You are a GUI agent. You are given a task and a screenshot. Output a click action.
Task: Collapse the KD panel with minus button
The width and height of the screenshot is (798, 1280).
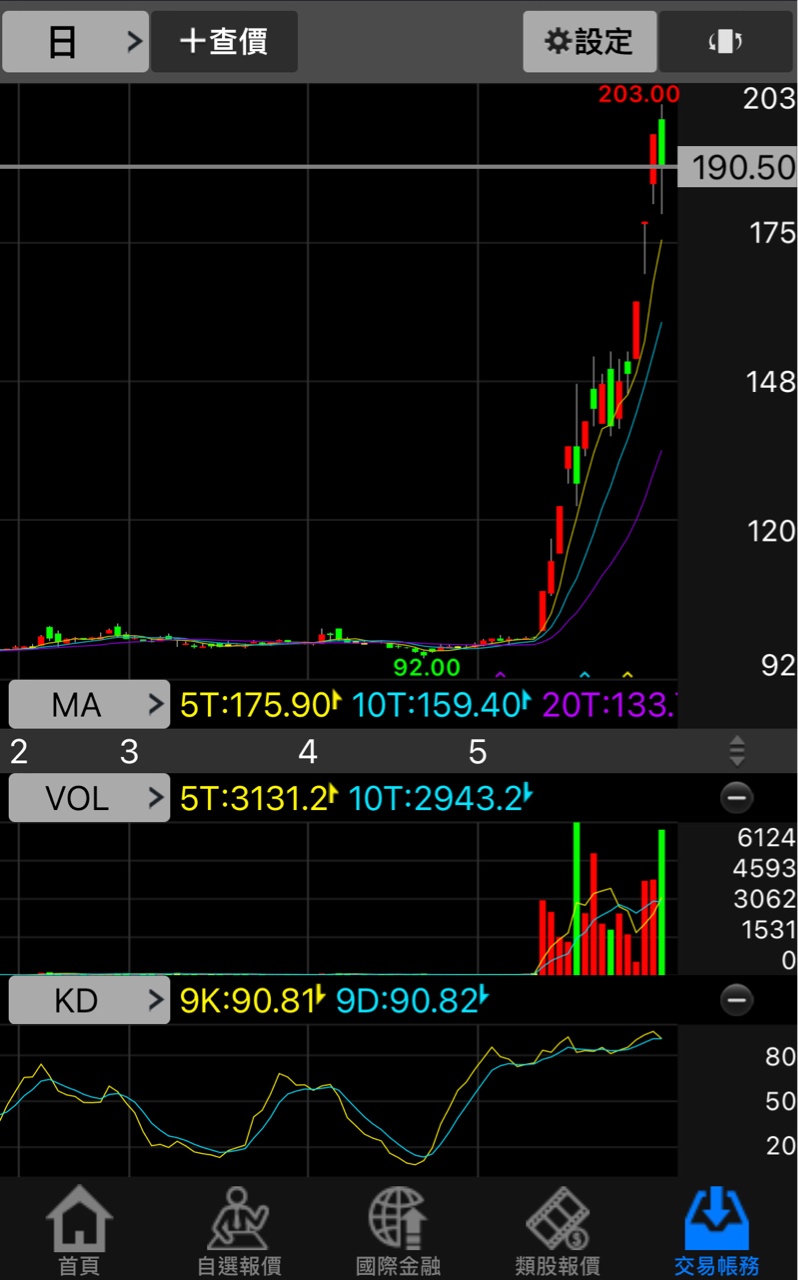pos(737,999)
